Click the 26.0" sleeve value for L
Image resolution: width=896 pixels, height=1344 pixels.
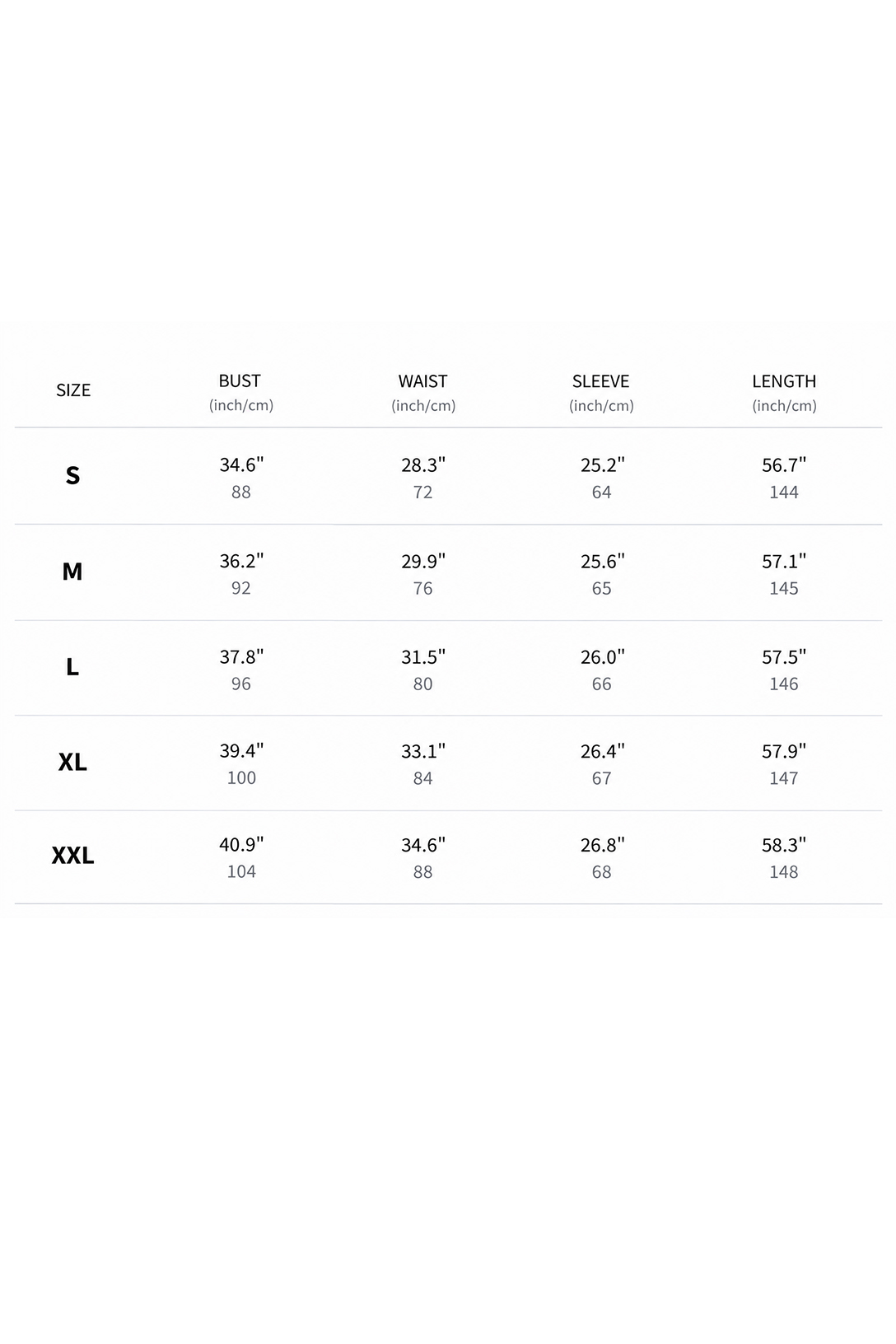point(602,657)
